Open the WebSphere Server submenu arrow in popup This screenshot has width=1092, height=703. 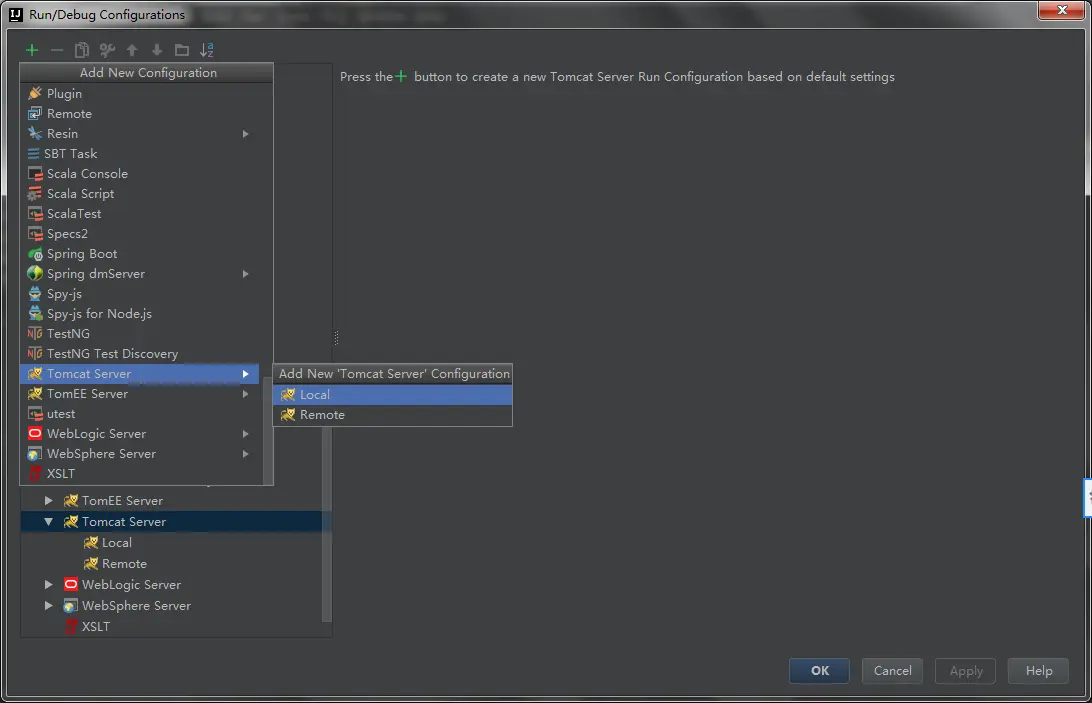click(245, 454)
